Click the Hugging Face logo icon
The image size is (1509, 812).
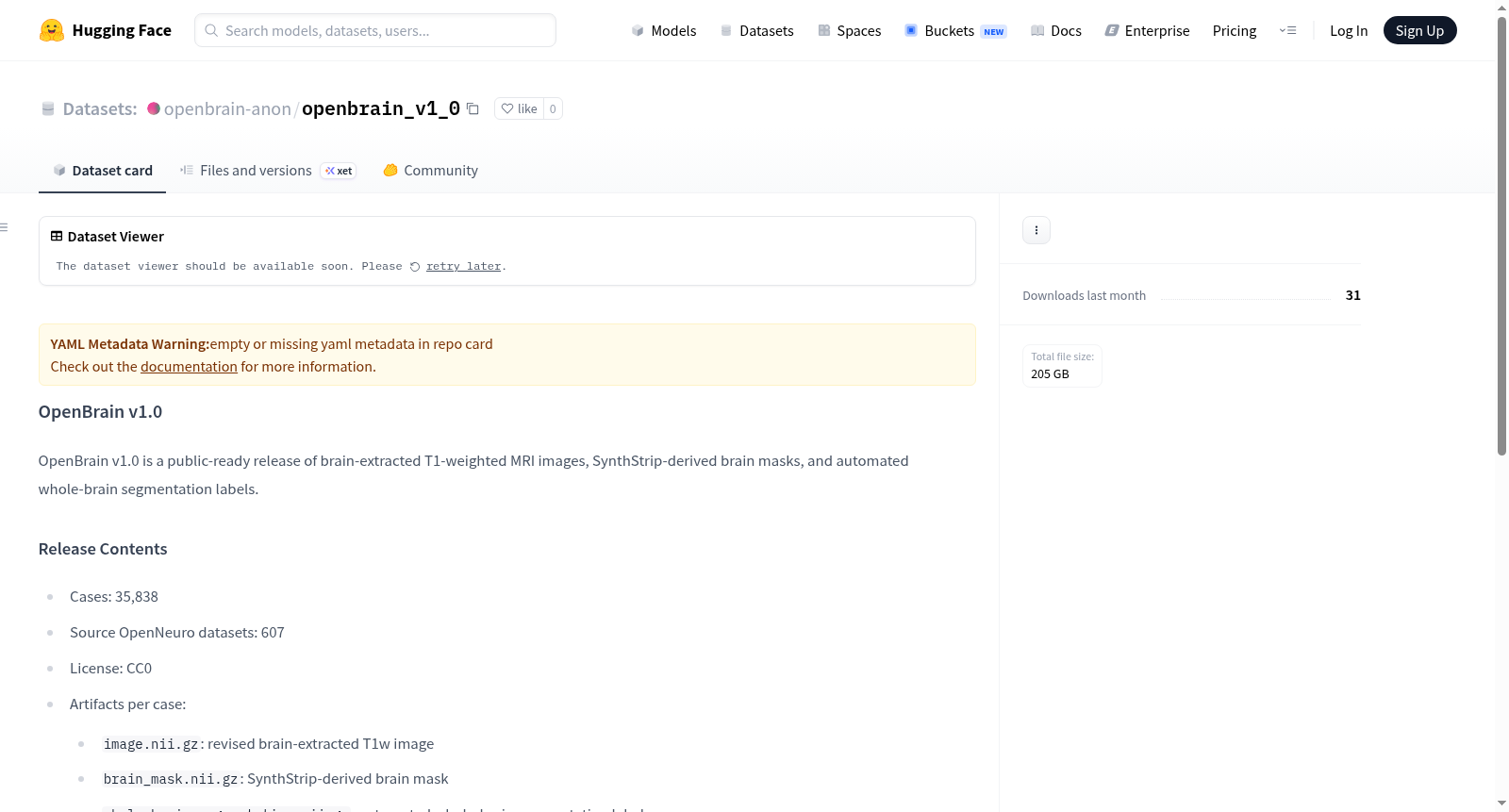pos(52,30)
